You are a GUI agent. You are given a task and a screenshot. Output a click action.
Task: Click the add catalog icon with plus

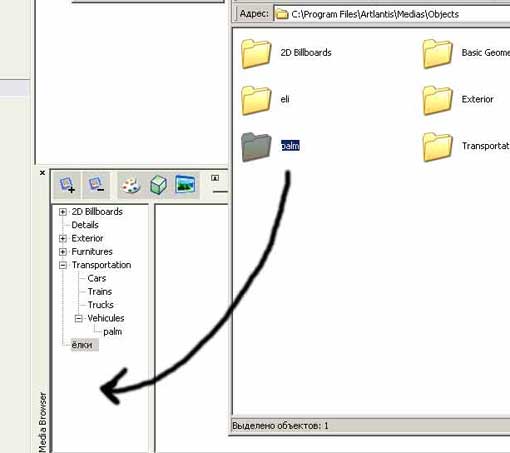point(67,185)
